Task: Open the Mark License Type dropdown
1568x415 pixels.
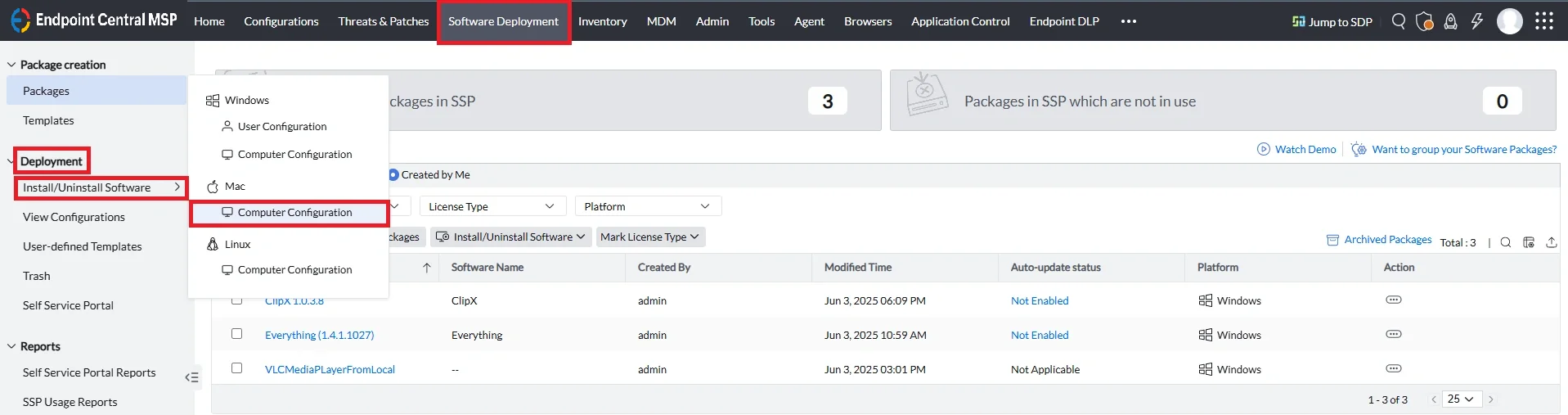Action: [650, 237]
